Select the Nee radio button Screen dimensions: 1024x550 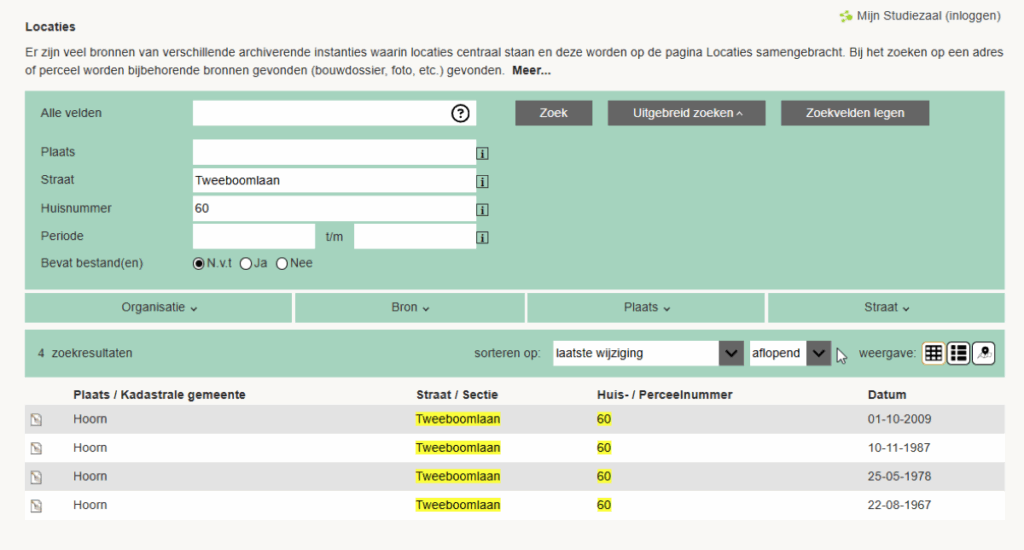tap(282, 263)
